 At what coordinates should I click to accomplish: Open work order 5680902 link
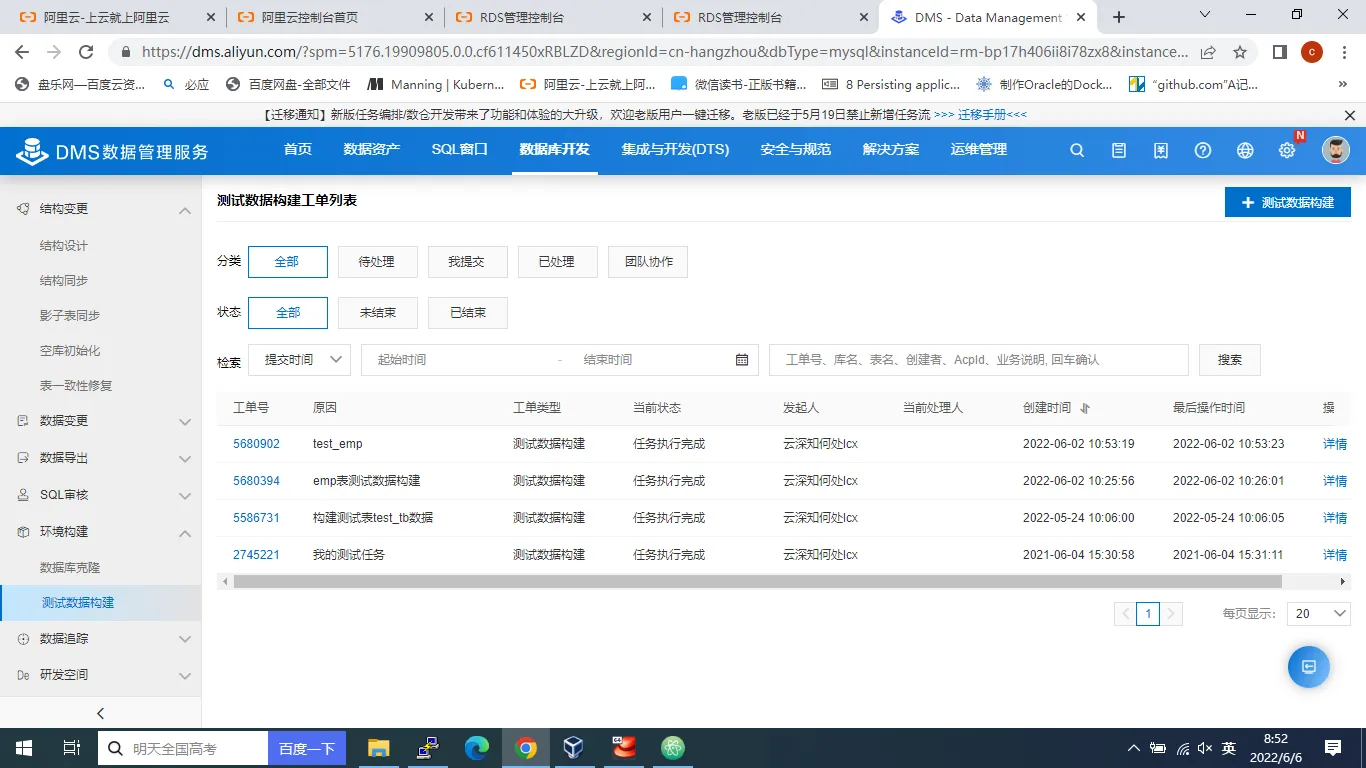tap(257, 444)
